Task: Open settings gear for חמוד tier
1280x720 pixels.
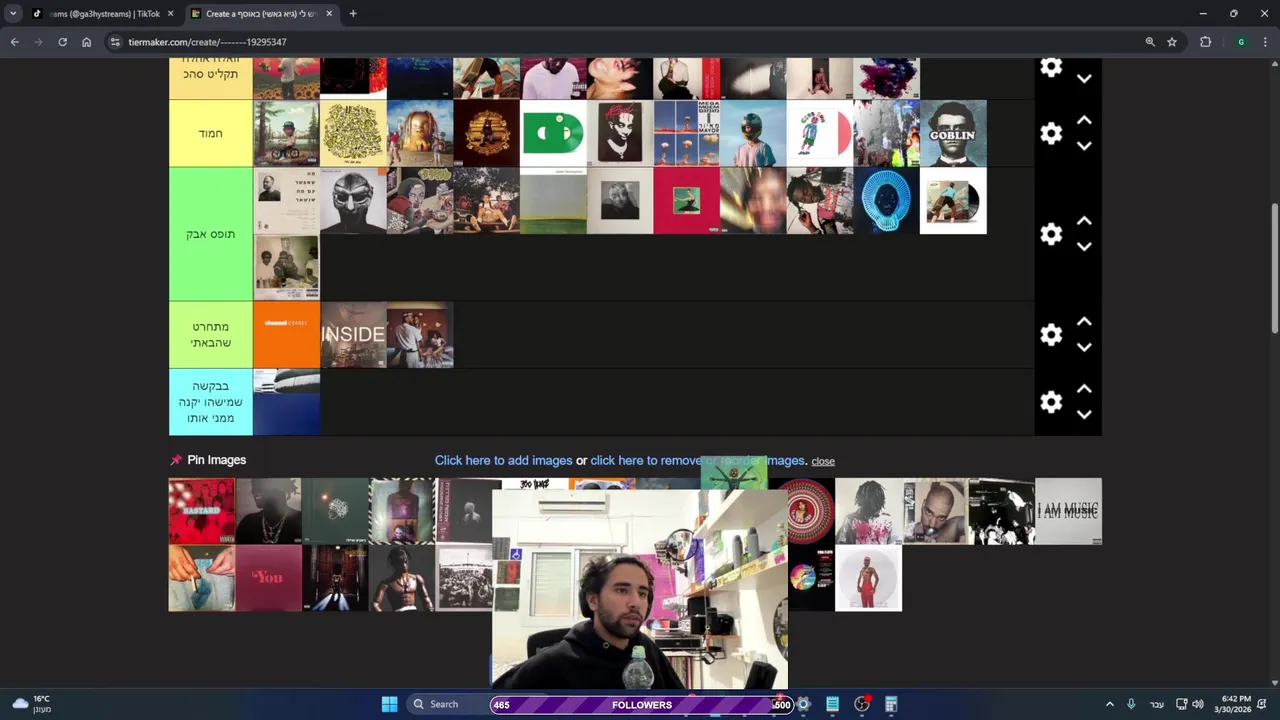Action: click(1051, 133)
